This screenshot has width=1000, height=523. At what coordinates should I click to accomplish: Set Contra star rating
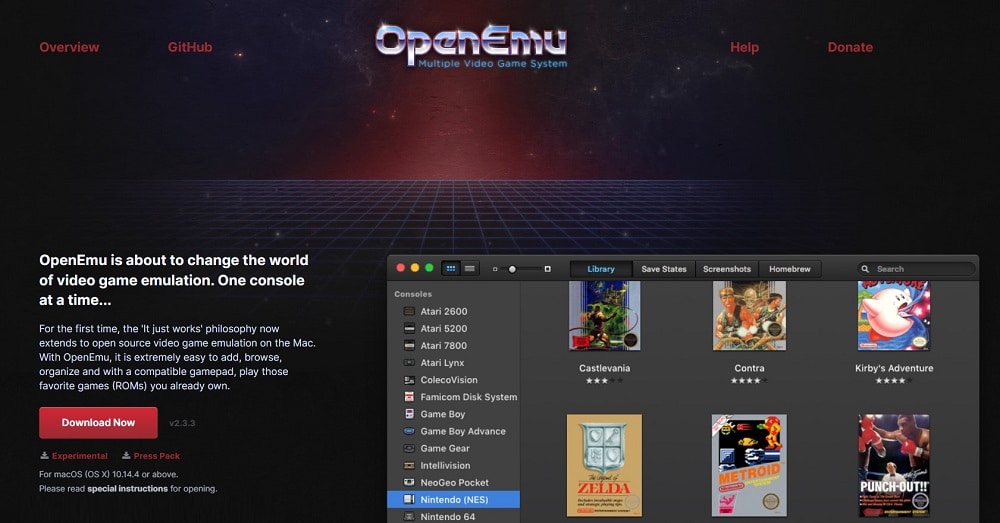[749, 381]
